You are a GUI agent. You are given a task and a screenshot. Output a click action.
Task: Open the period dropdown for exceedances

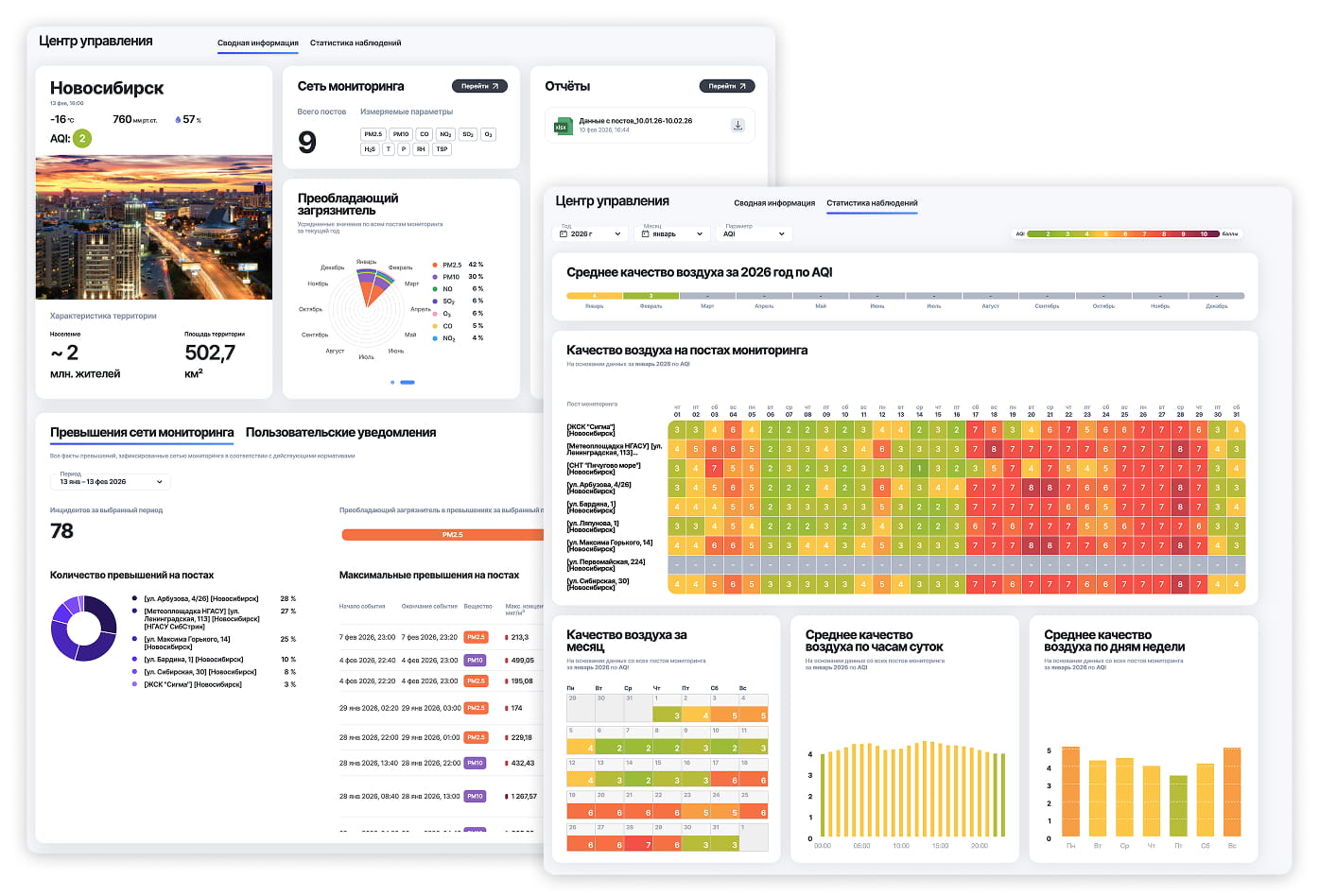tap(111, 482)
